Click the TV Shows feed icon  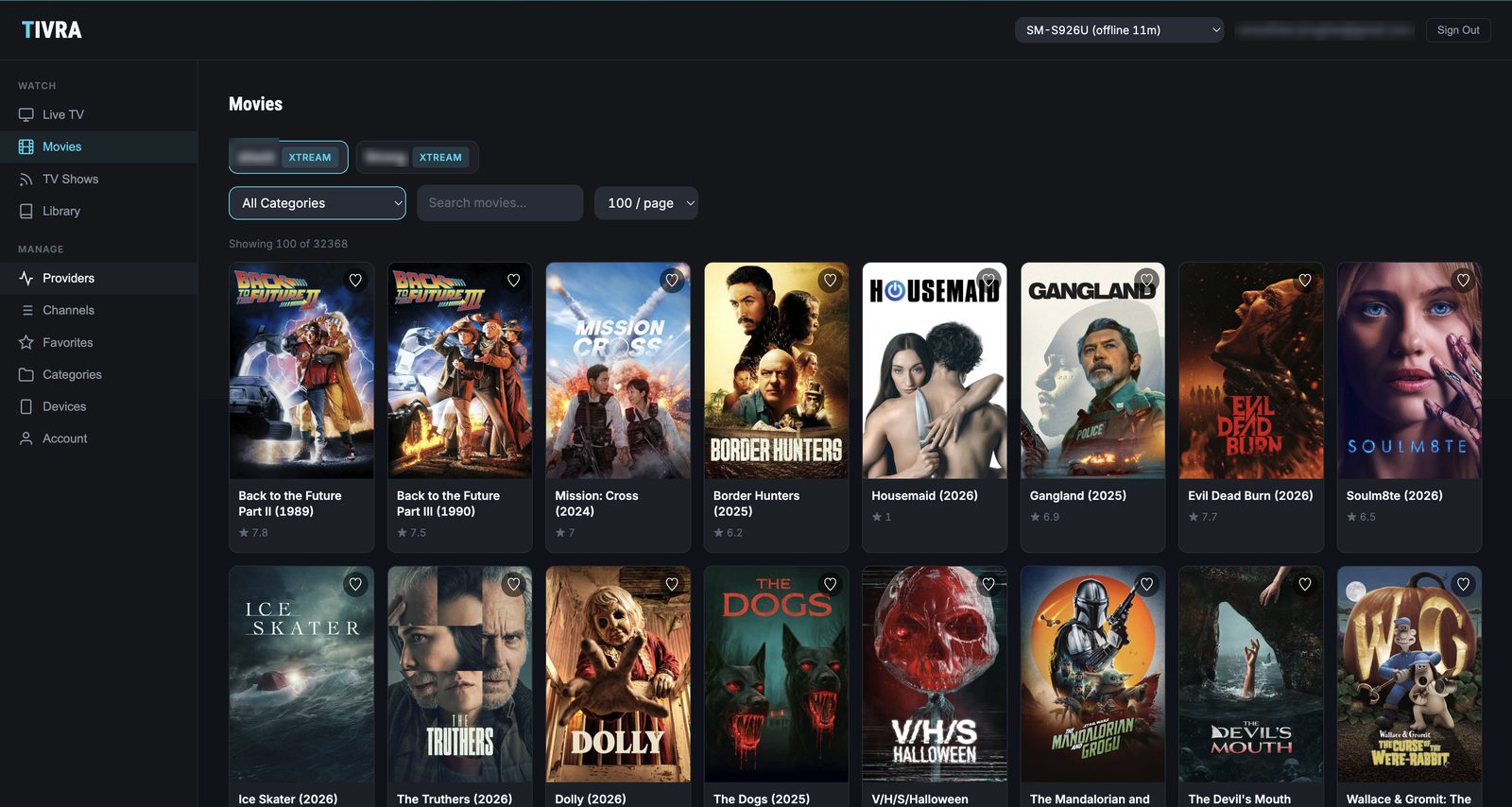(26, 179)
